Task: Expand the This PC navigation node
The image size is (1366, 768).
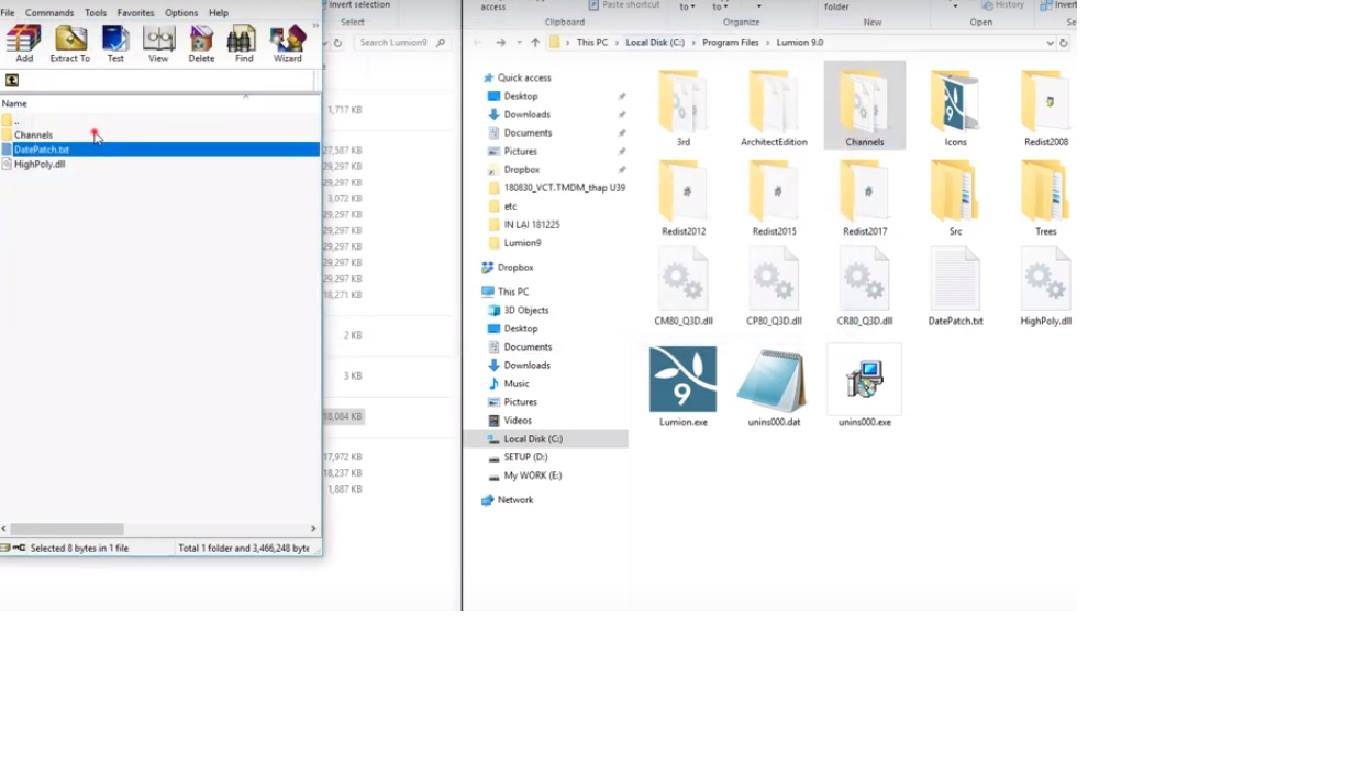Action: coord(476,292)
